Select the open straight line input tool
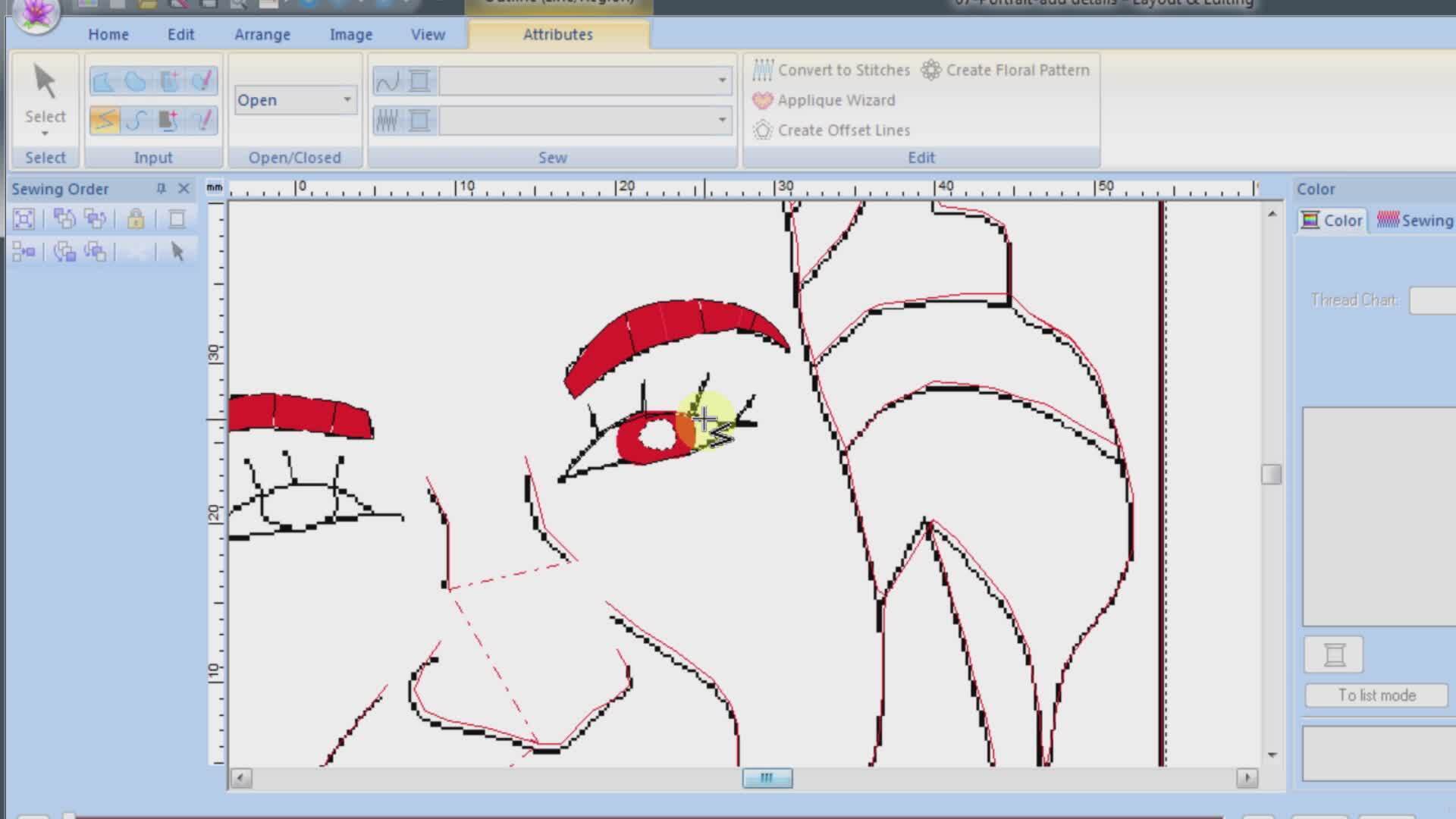This screenshot has height=819, width=1456. click(x=105, y=120)
